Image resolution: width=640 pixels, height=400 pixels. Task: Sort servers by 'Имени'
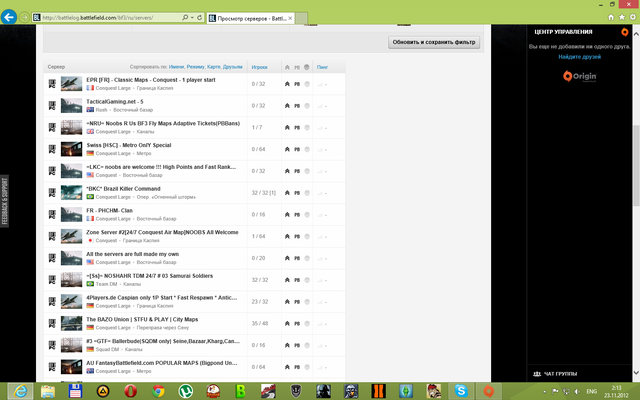(x=176, y=67)
